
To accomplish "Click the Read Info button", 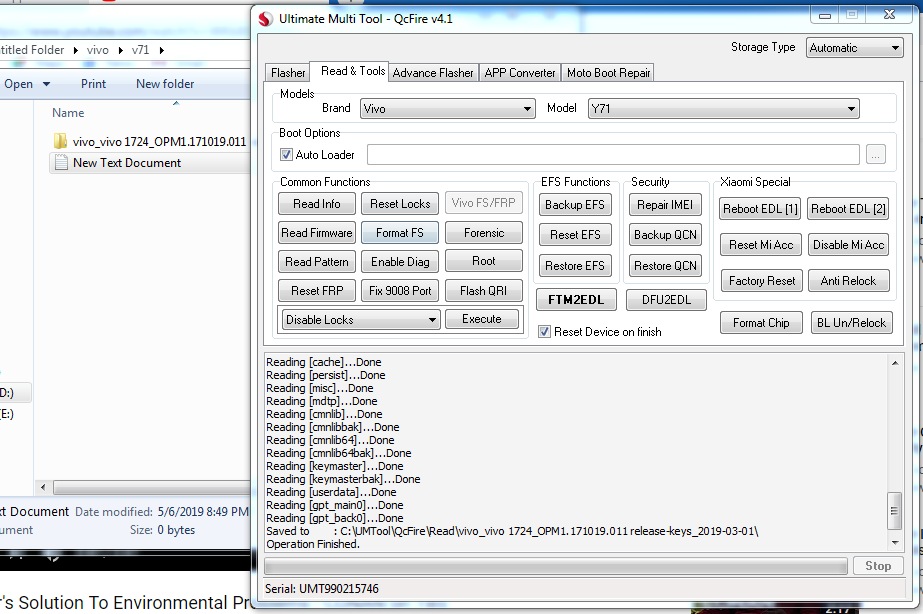I will coord(317,204).
